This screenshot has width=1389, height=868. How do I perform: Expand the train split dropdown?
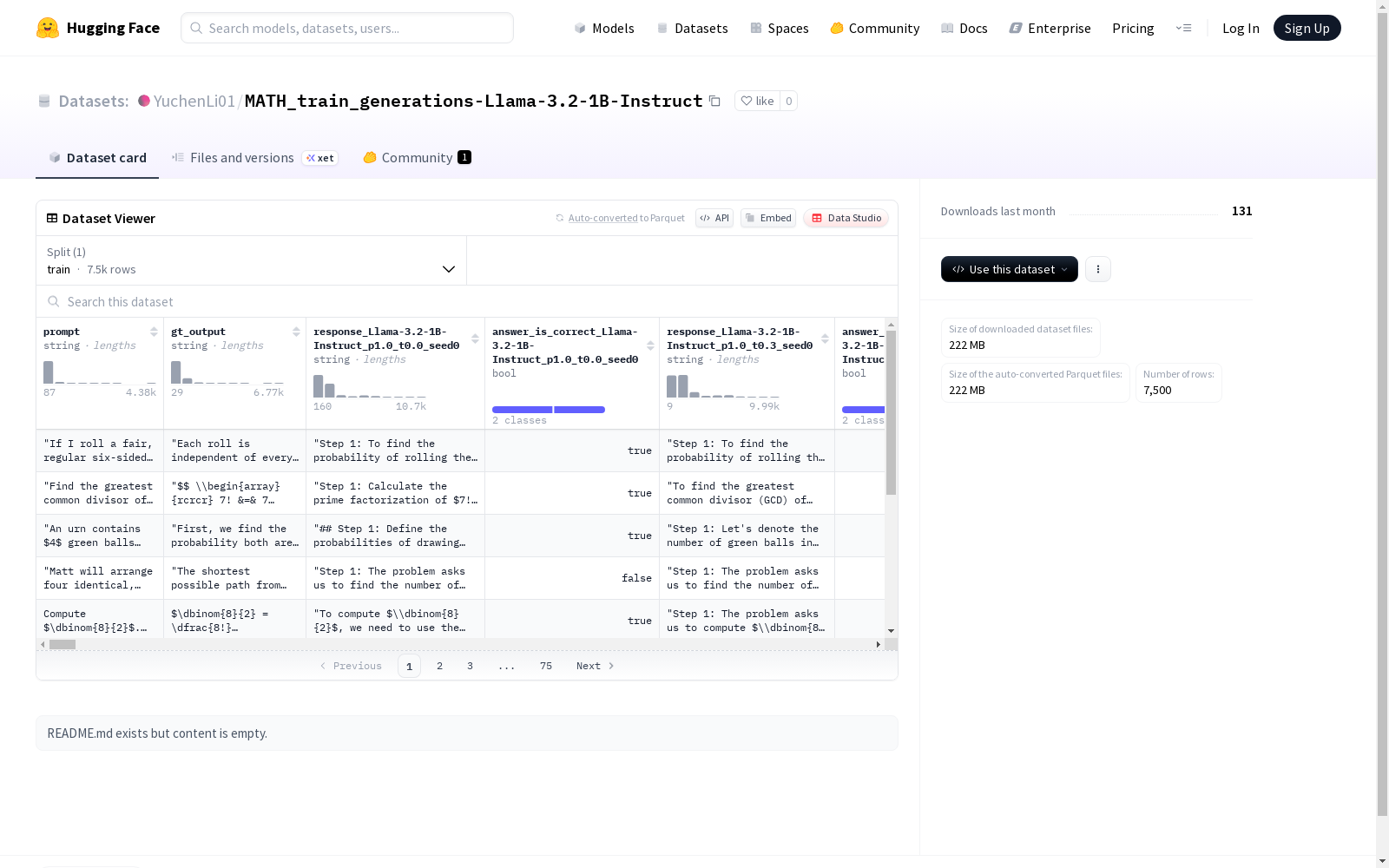(x=251, y=260)
